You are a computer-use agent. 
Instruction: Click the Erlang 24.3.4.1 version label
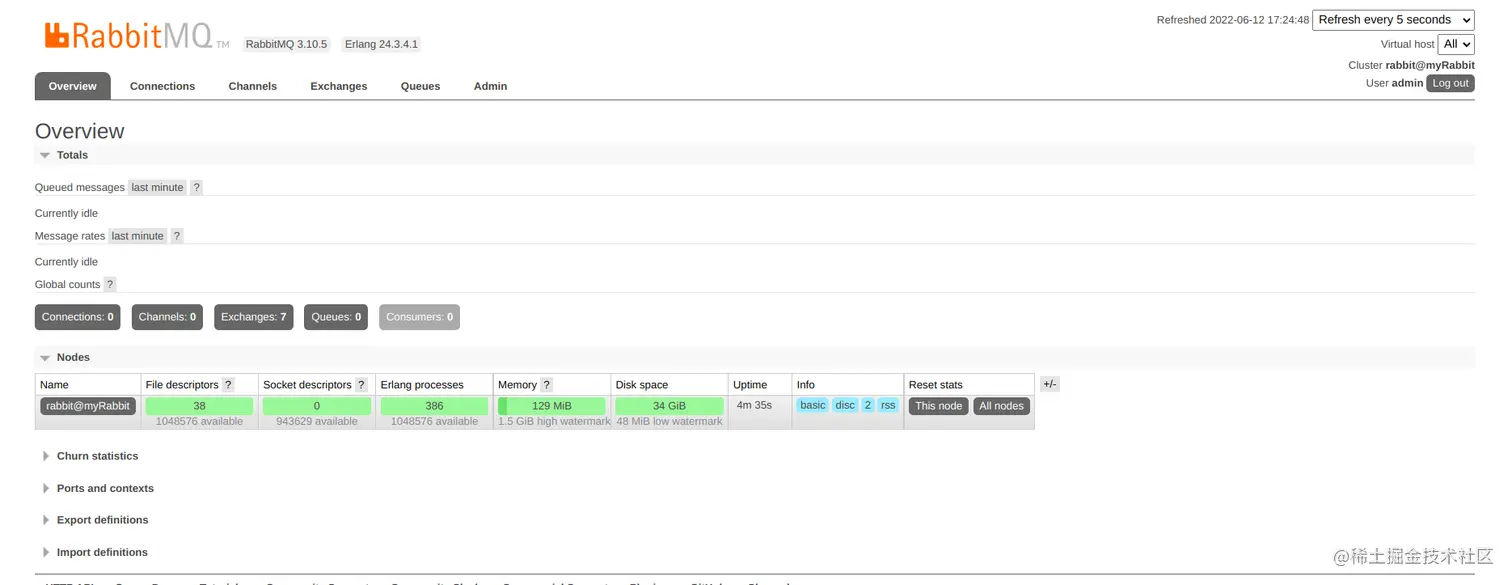coord(381,44)
